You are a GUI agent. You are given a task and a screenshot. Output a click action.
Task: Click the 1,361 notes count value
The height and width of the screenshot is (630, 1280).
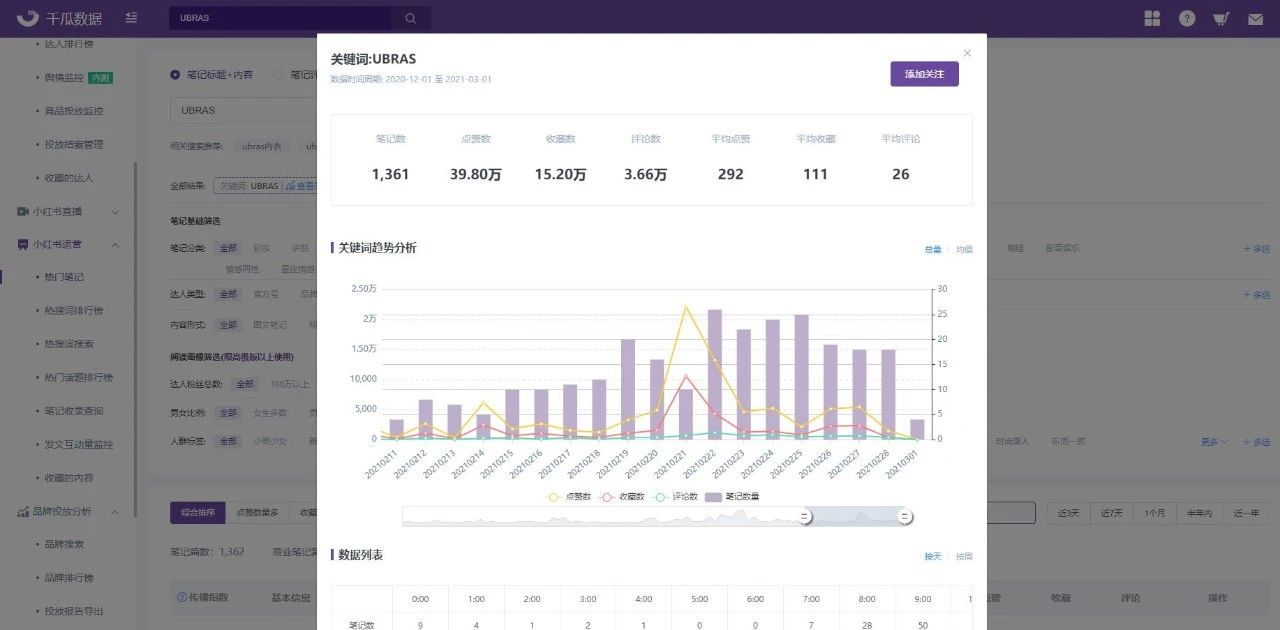(x=390, y=174)
